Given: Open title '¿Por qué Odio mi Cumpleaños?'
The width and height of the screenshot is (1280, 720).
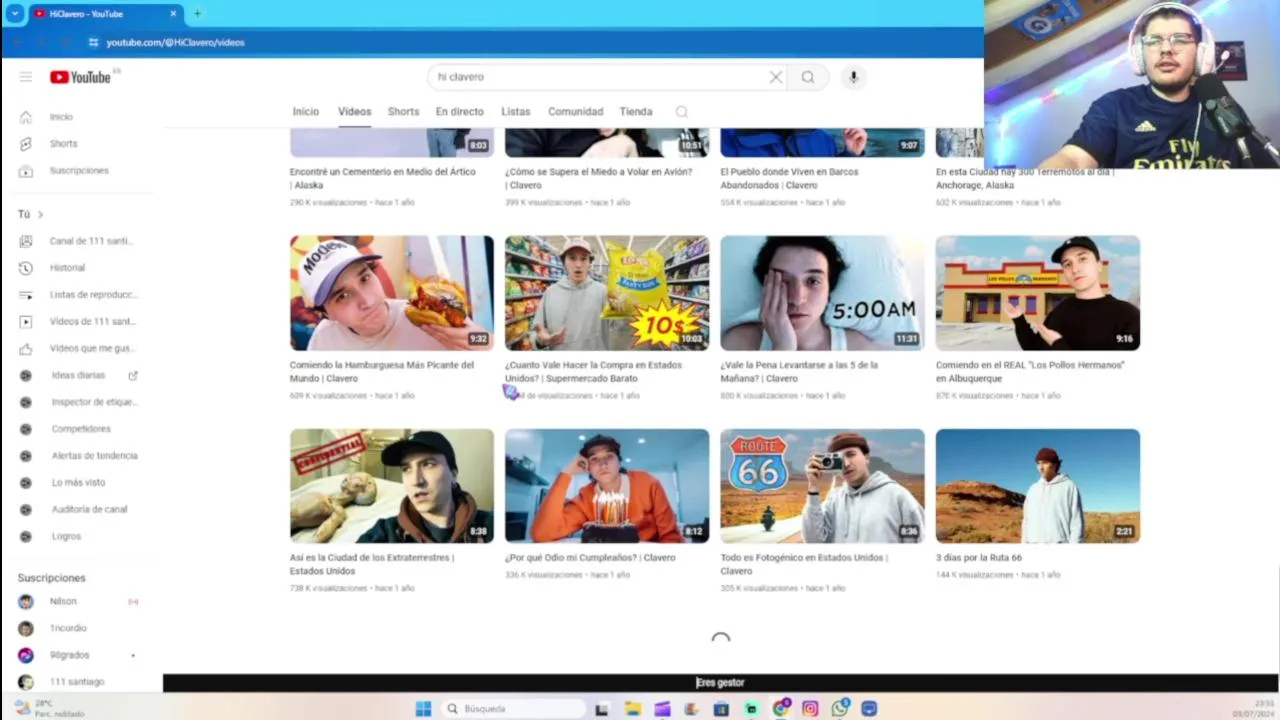Looking at the screenshot, I should click(590, 558).
